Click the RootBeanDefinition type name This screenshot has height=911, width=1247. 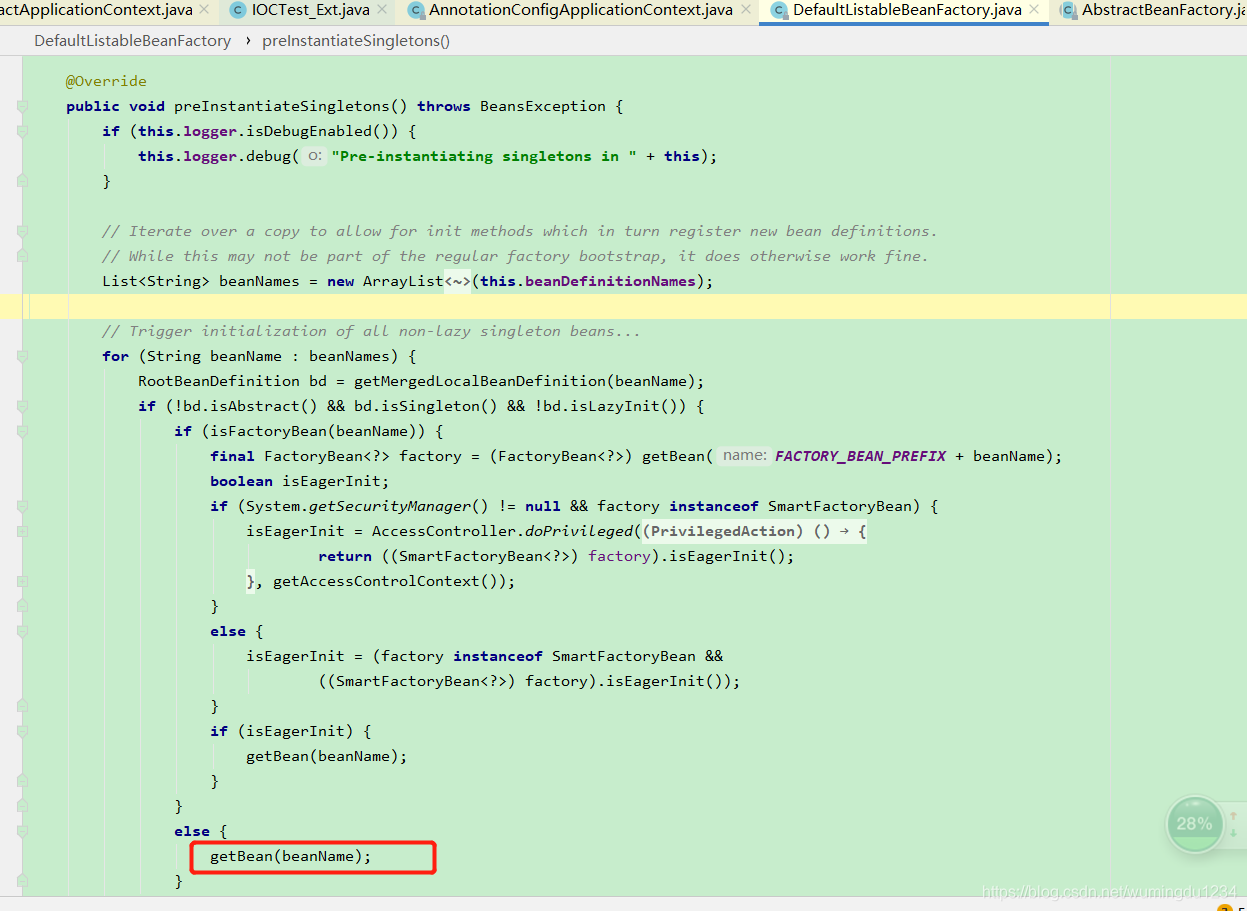coord(219,381)
